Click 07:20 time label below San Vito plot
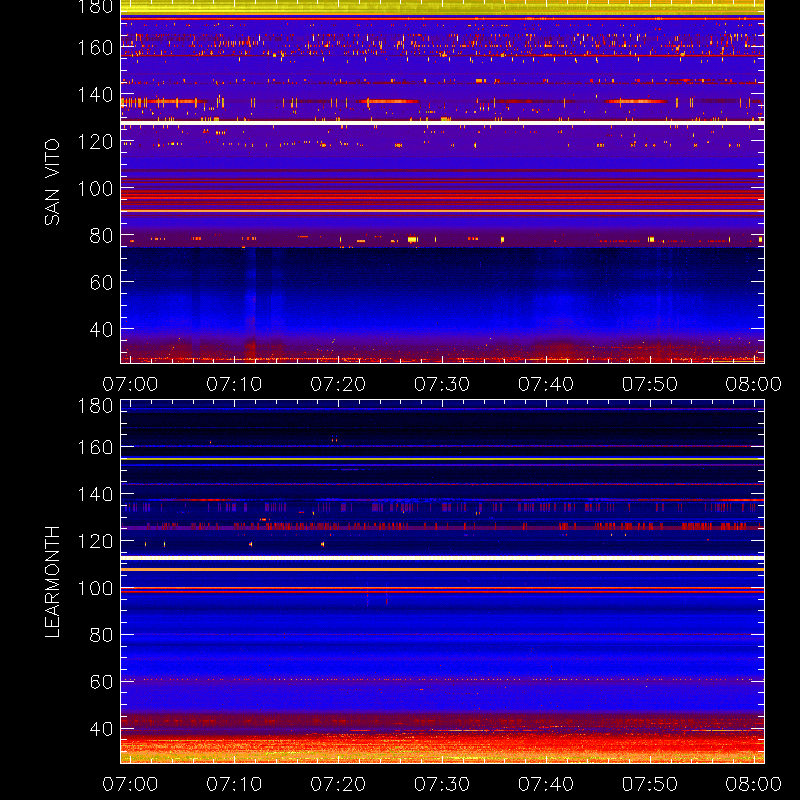 (x=338, y=384)
